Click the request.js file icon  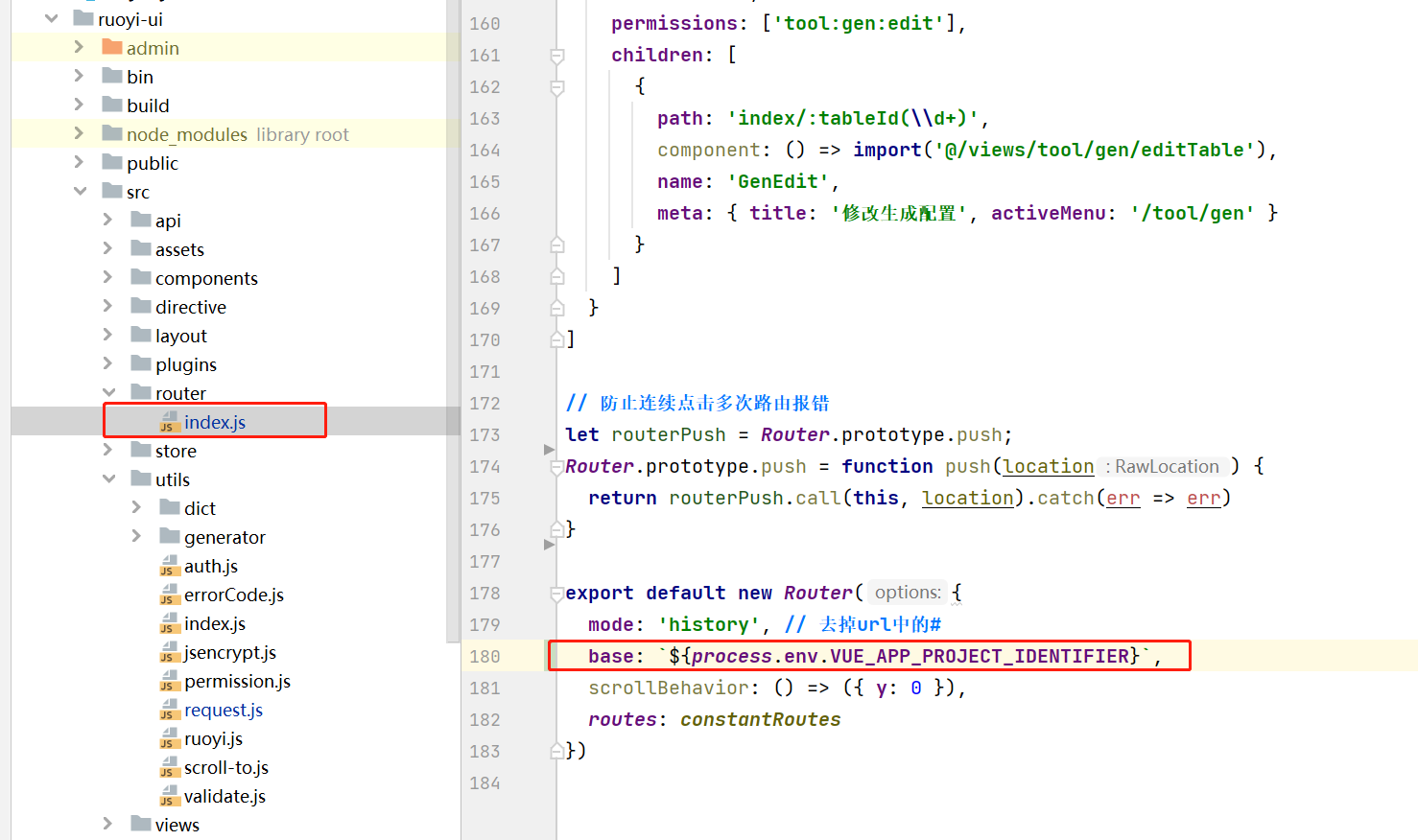[170, 711]
